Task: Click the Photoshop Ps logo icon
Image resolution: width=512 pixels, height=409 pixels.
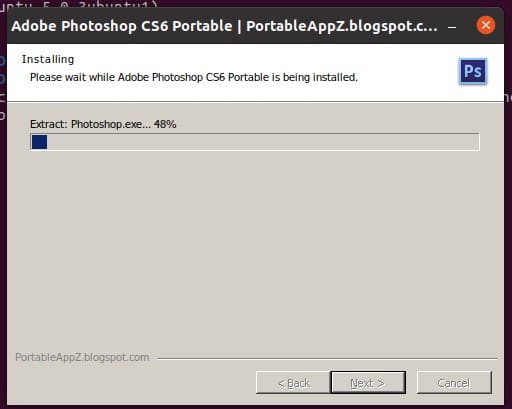Action: 473,71
